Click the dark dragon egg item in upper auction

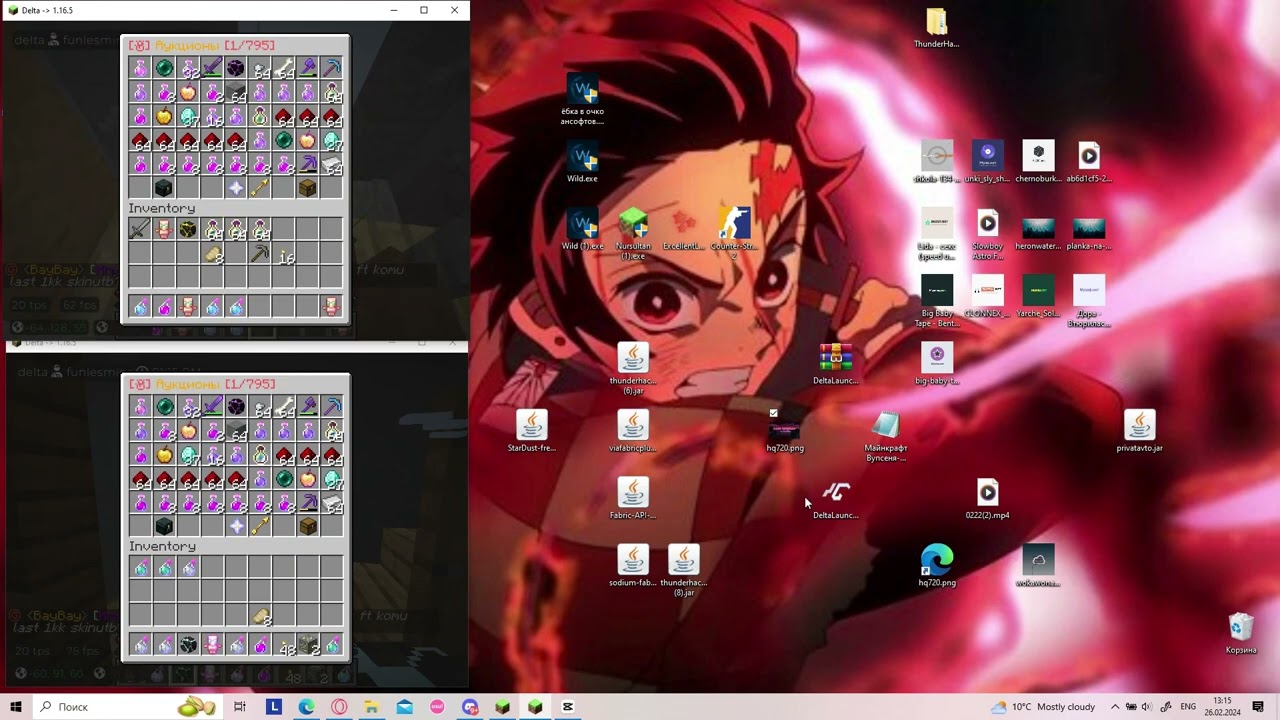click(236, 68)
